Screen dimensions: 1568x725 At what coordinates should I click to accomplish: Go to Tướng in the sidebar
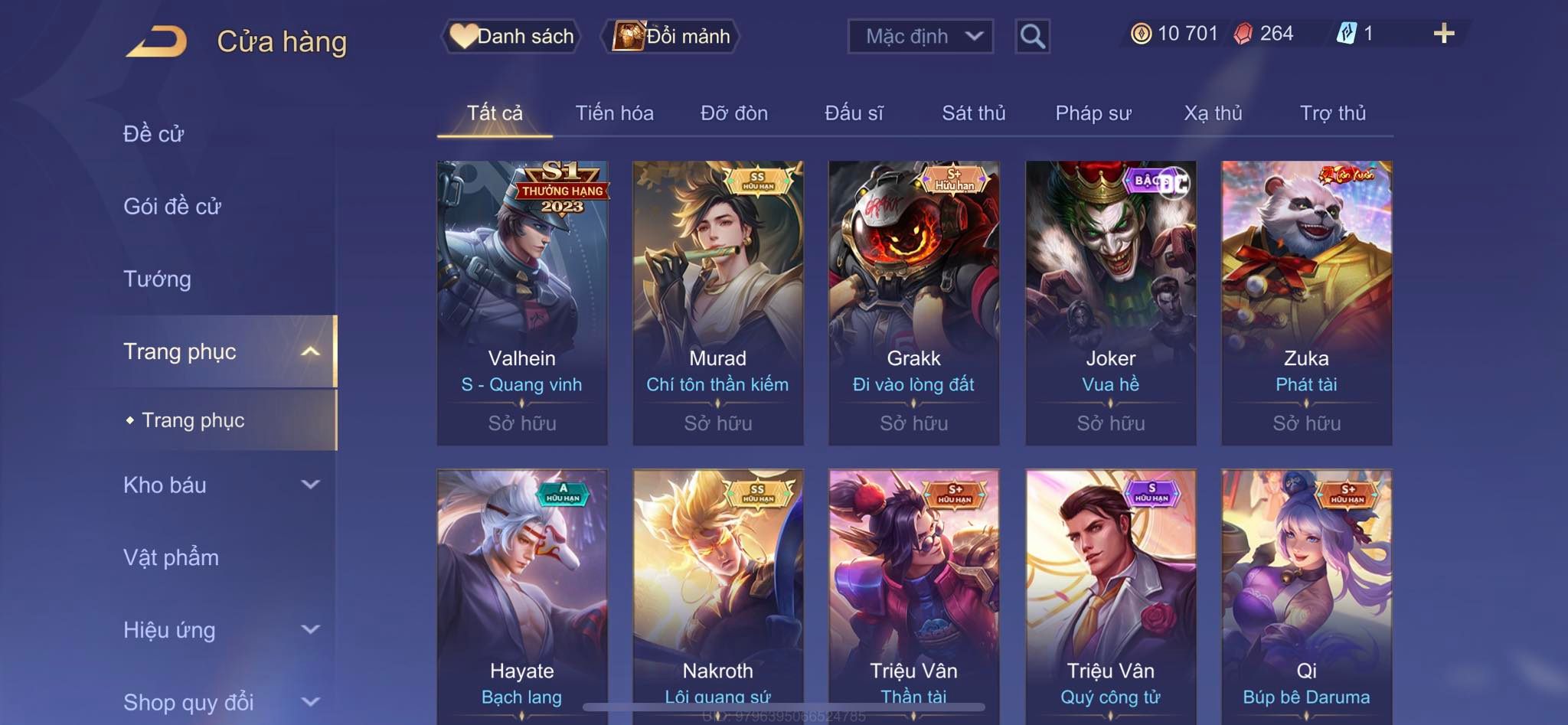[157, 279]
